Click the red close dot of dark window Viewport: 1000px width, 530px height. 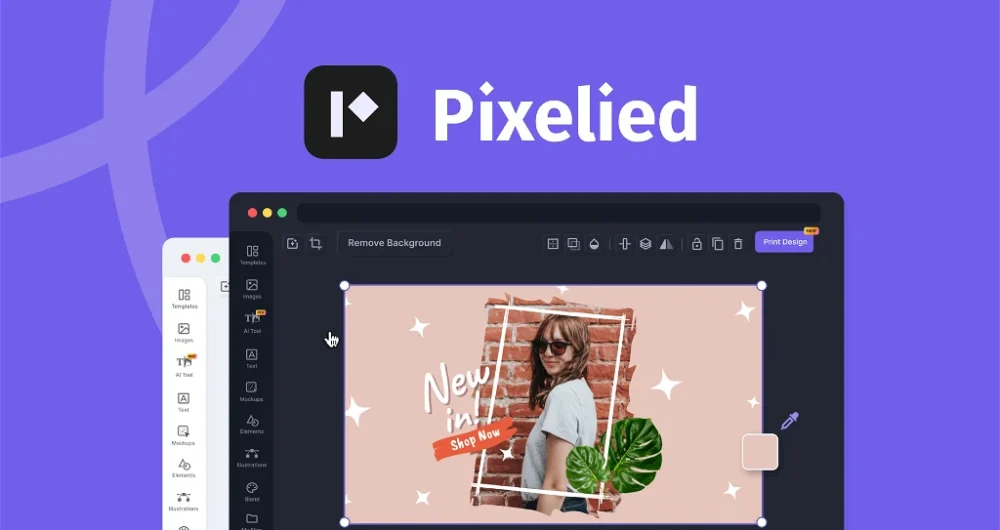click(253, 213)
